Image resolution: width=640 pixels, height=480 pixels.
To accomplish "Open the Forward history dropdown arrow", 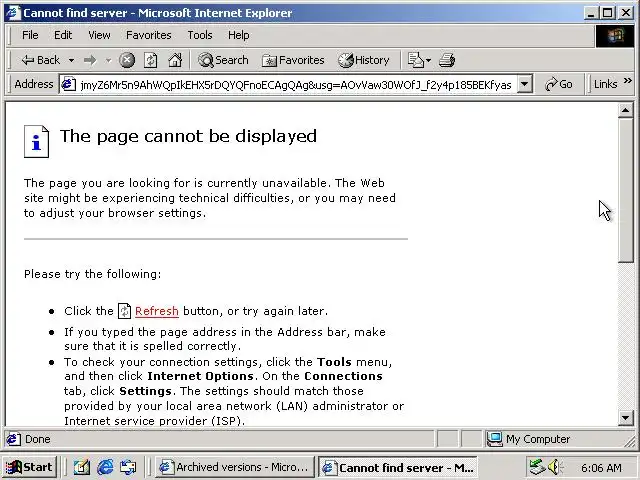I will (x=108, y=60).
